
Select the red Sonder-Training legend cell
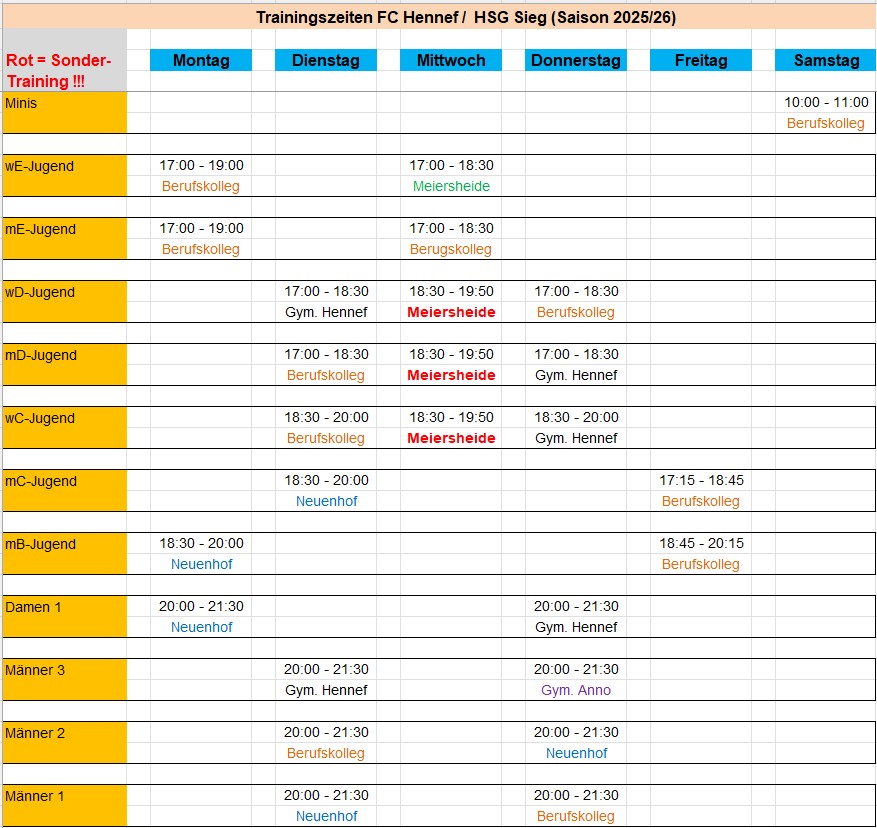[x=65, y=70]
